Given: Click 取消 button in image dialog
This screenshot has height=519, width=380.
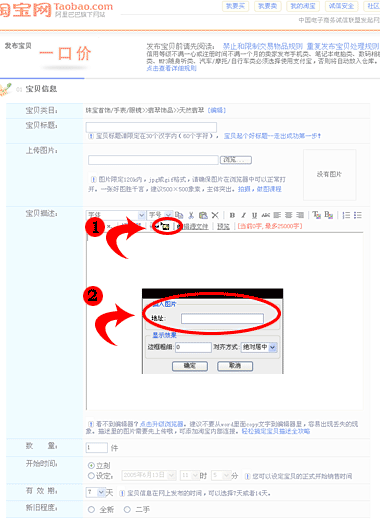Looking at the screenshot, I should (235, 366).
